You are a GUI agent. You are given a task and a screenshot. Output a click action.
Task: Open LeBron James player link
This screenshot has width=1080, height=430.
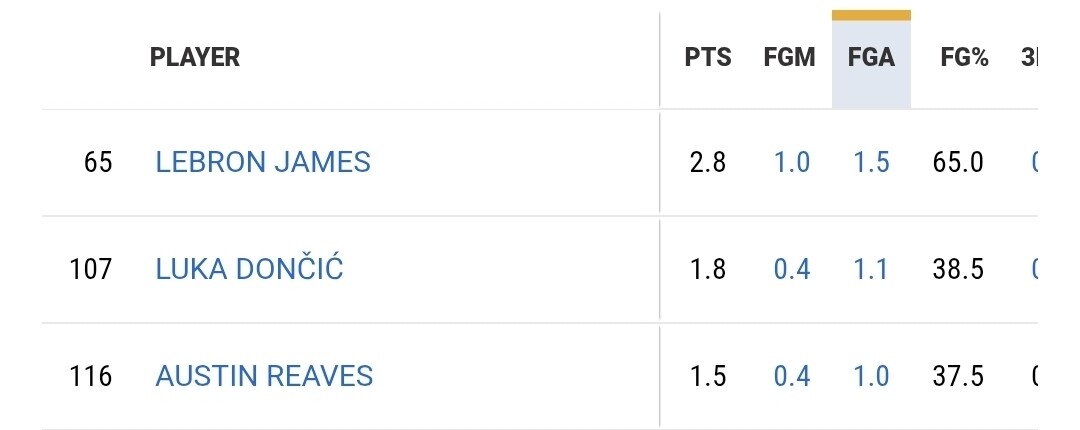(263, 163)
